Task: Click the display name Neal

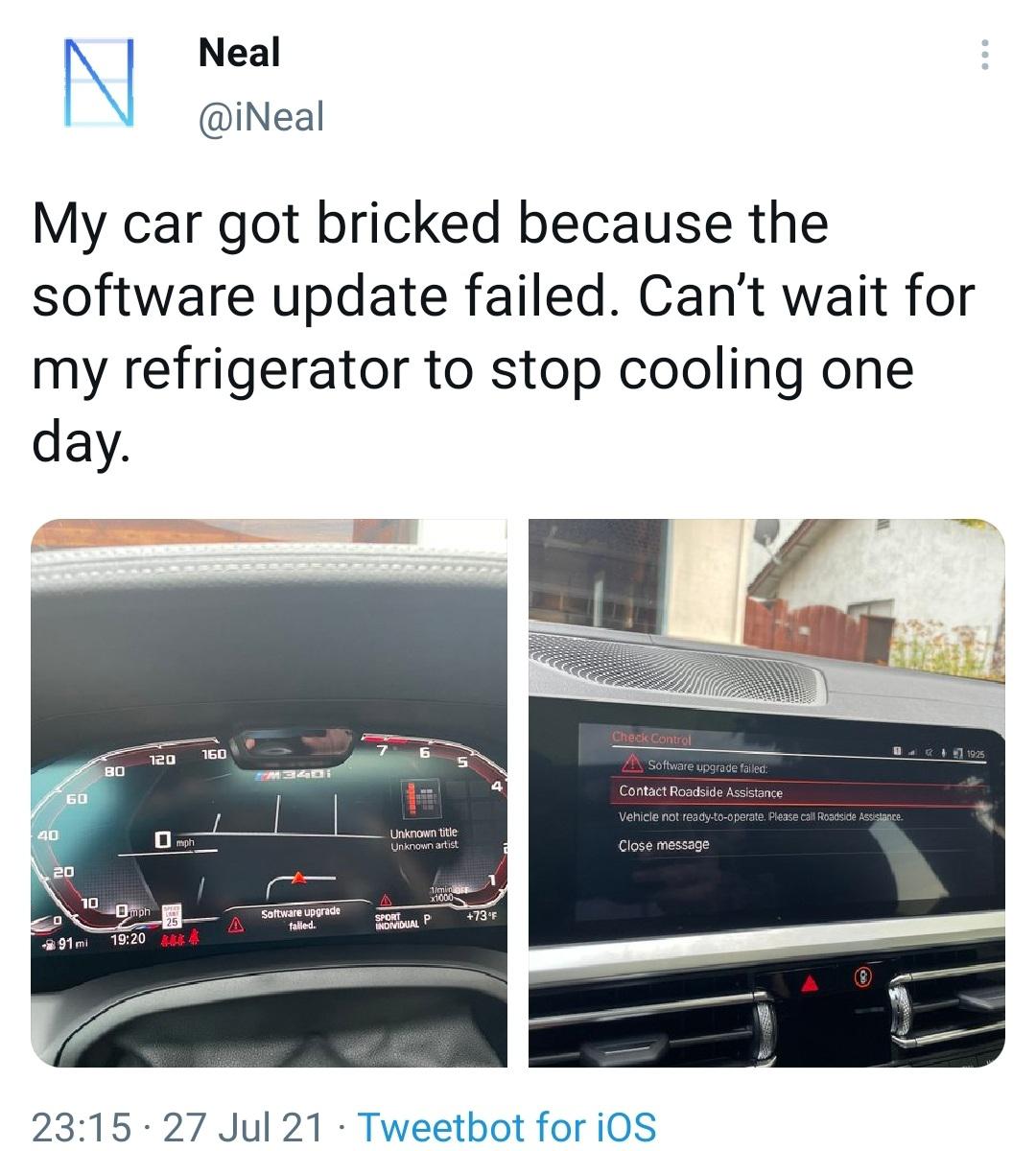Action: (x=239, y=53)
